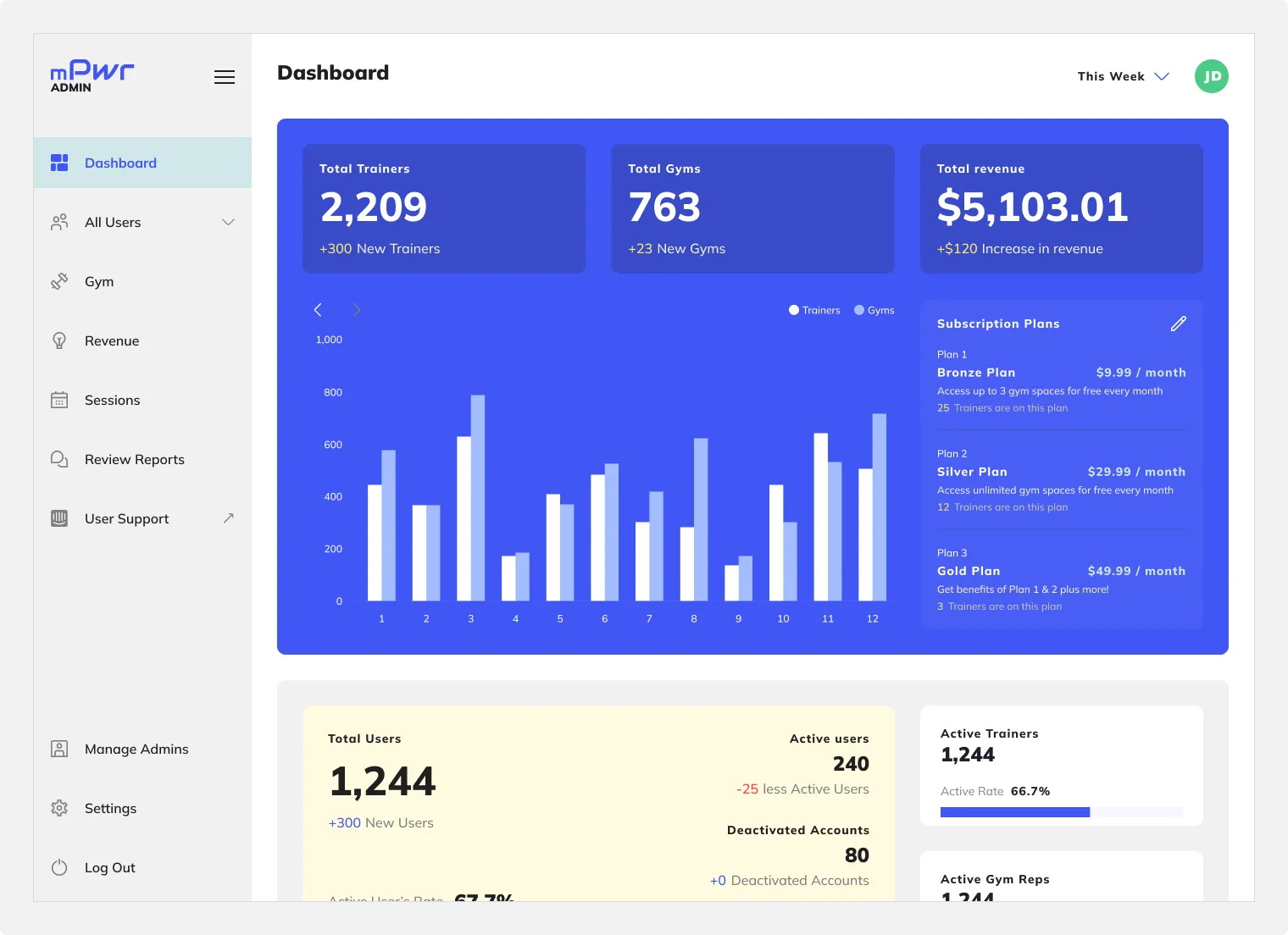This screenshot has height=935, width=1288.
Task: Toggle Gyms series in chart legend
Action: point(874,310)
